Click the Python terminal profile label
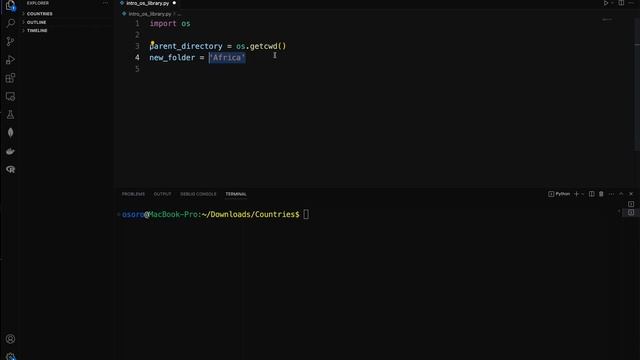This screenshot has width=640, height=360. click(559, 194)
